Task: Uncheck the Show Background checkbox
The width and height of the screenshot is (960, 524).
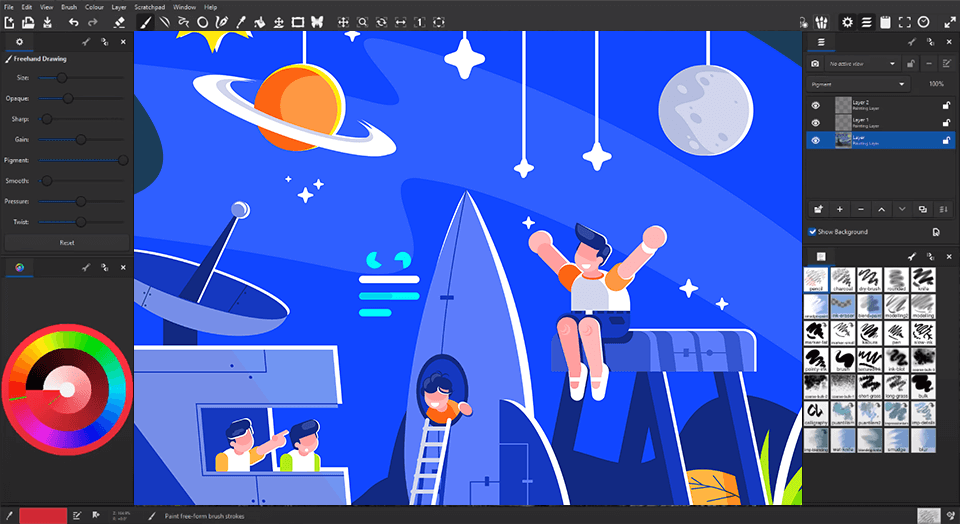Action: click(x=812, y=232)
